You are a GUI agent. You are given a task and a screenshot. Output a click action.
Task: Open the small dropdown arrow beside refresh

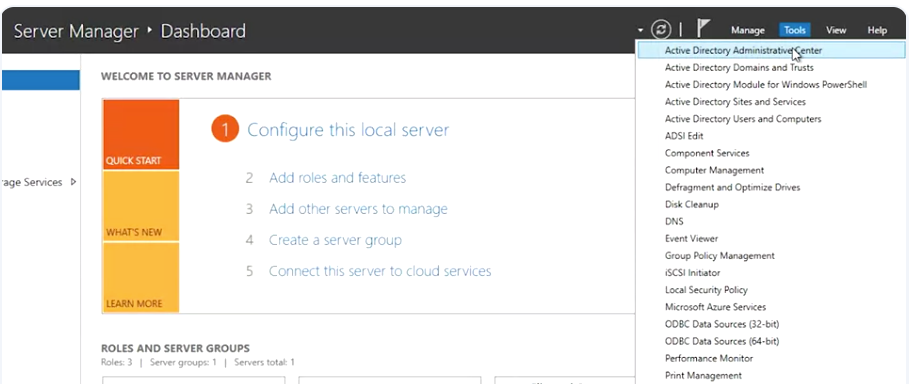640,30
